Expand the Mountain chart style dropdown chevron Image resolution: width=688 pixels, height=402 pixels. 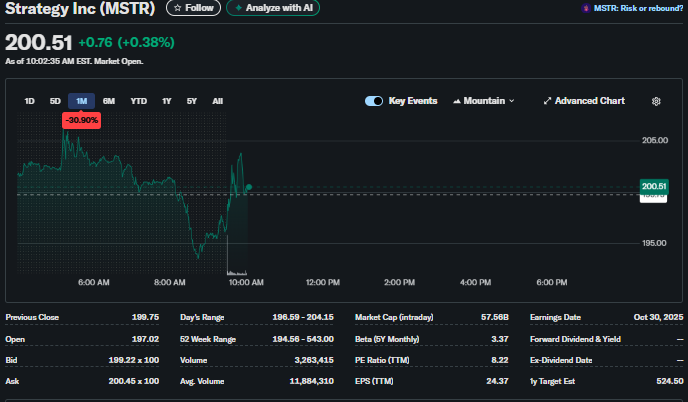click(512, 101)
